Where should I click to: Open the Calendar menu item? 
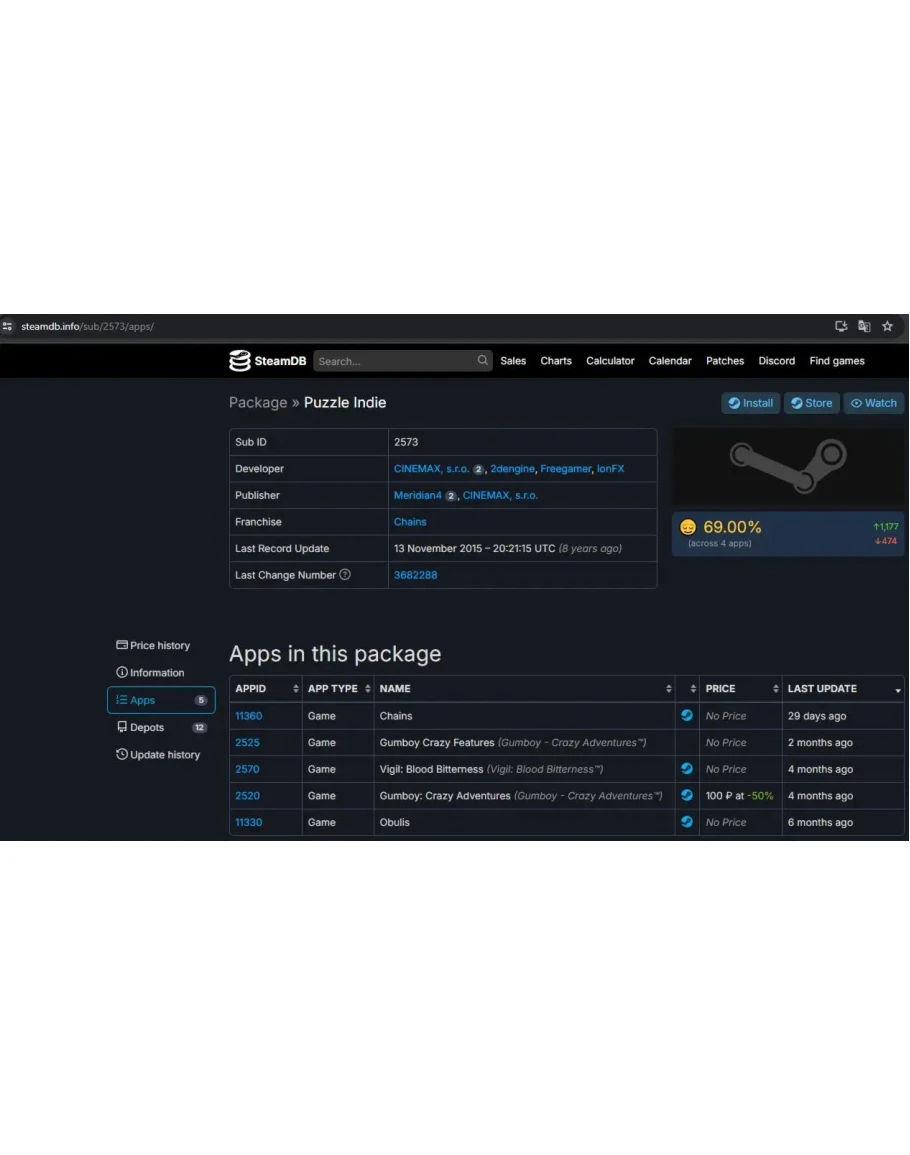coord(670,361)
